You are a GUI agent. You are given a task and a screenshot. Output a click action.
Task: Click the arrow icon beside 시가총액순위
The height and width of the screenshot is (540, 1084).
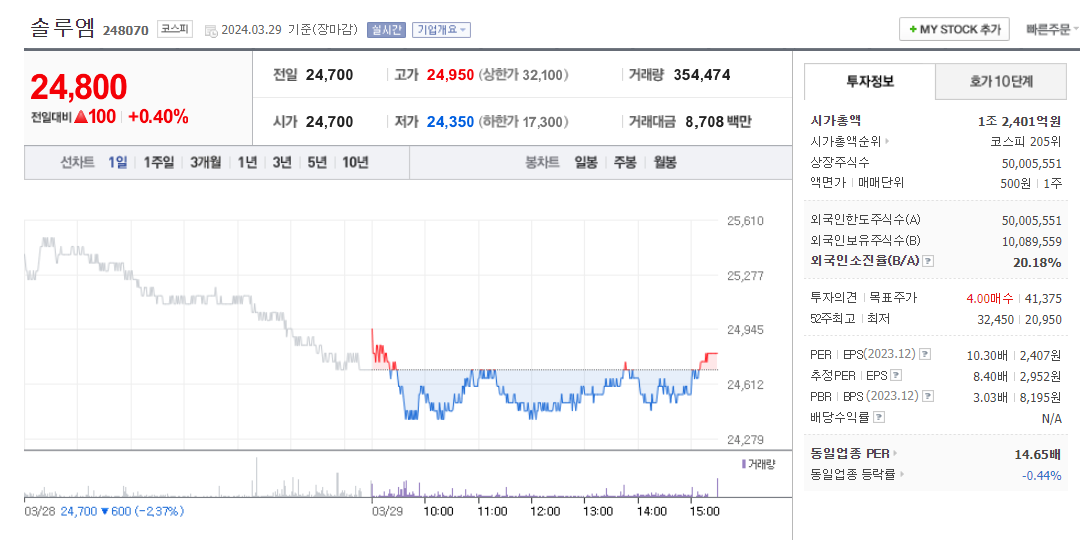887,142
